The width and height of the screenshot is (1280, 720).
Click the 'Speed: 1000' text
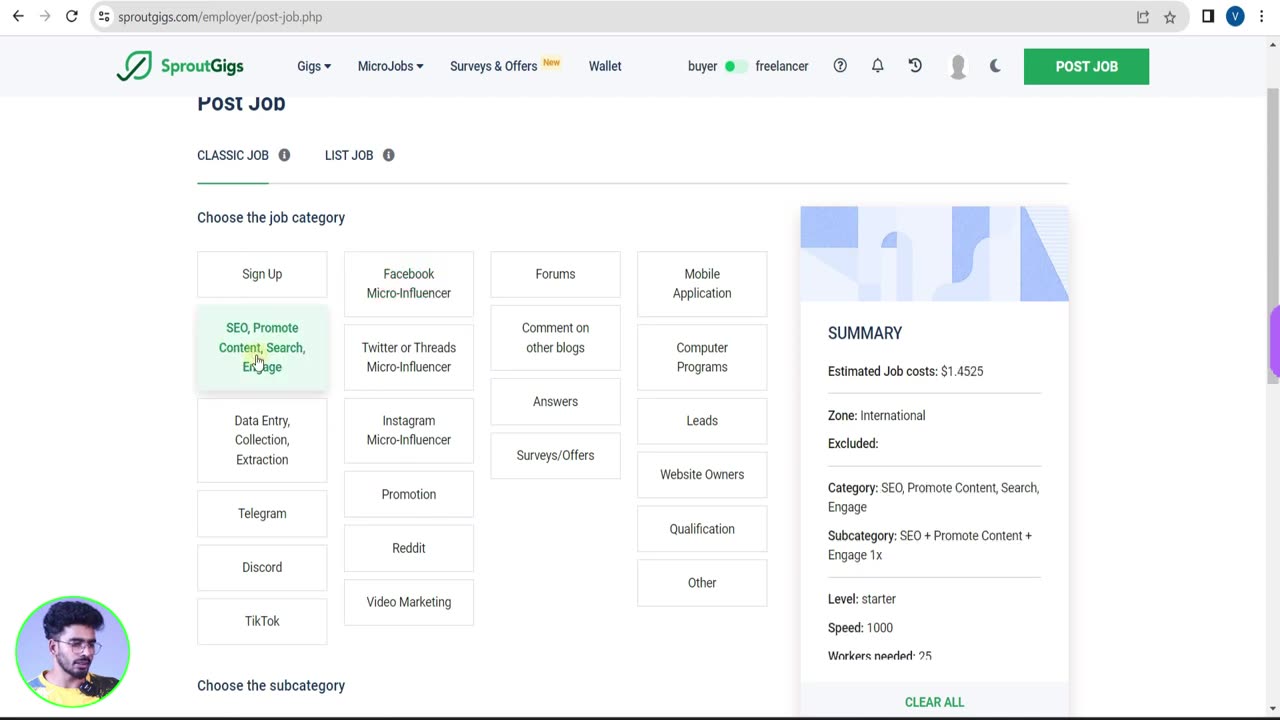860,628
